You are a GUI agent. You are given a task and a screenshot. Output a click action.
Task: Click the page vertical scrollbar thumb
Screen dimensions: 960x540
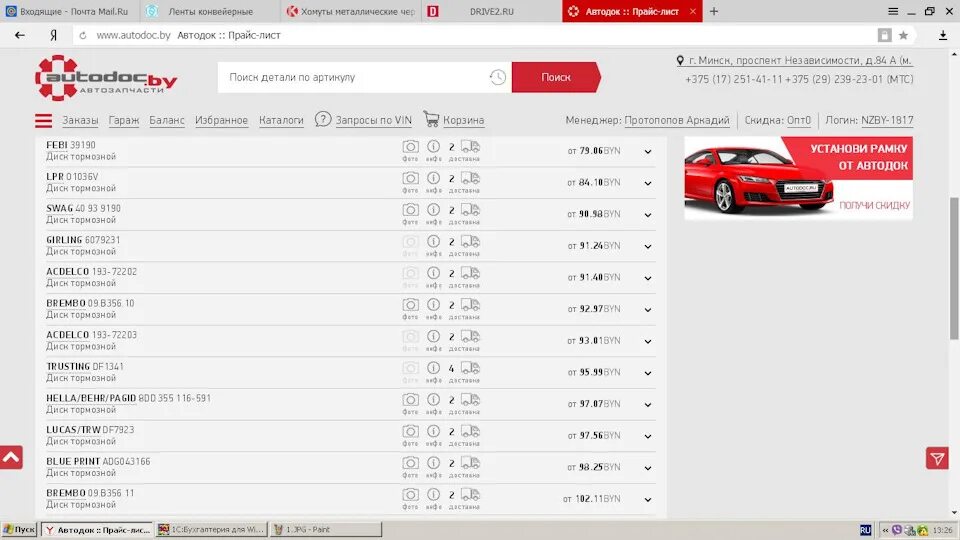(x=954, y=268)
